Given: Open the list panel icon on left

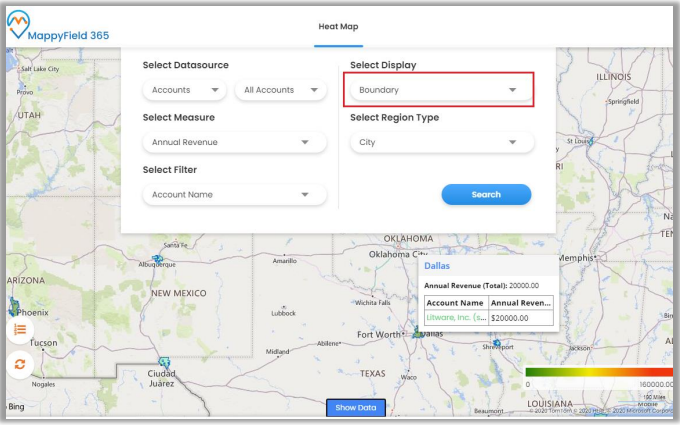Looking at the screenshot, I should [19, 329].
